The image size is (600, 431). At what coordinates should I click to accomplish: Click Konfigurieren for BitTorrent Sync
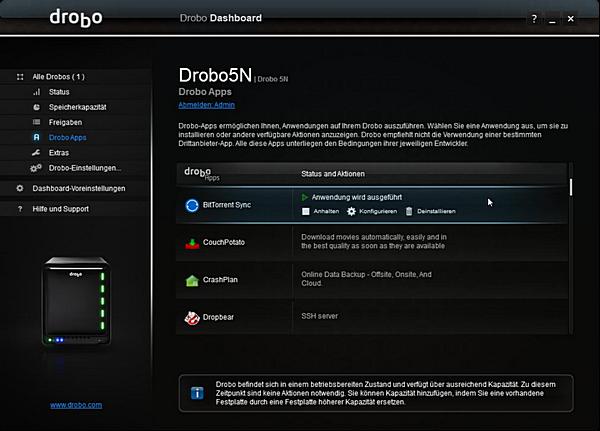378,211
